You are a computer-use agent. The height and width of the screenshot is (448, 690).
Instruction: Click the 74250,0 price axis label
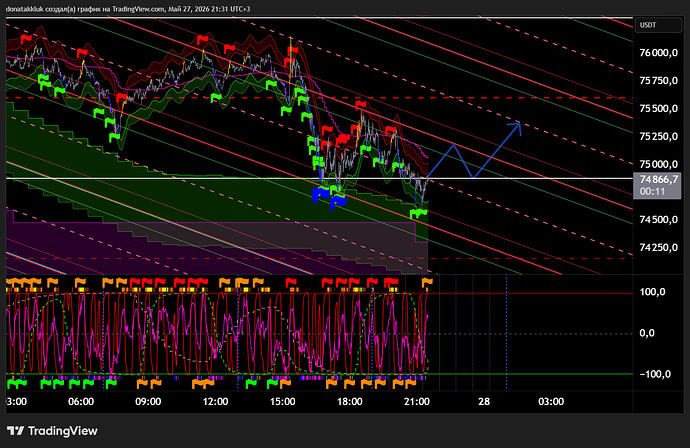(x=658, y=248)
